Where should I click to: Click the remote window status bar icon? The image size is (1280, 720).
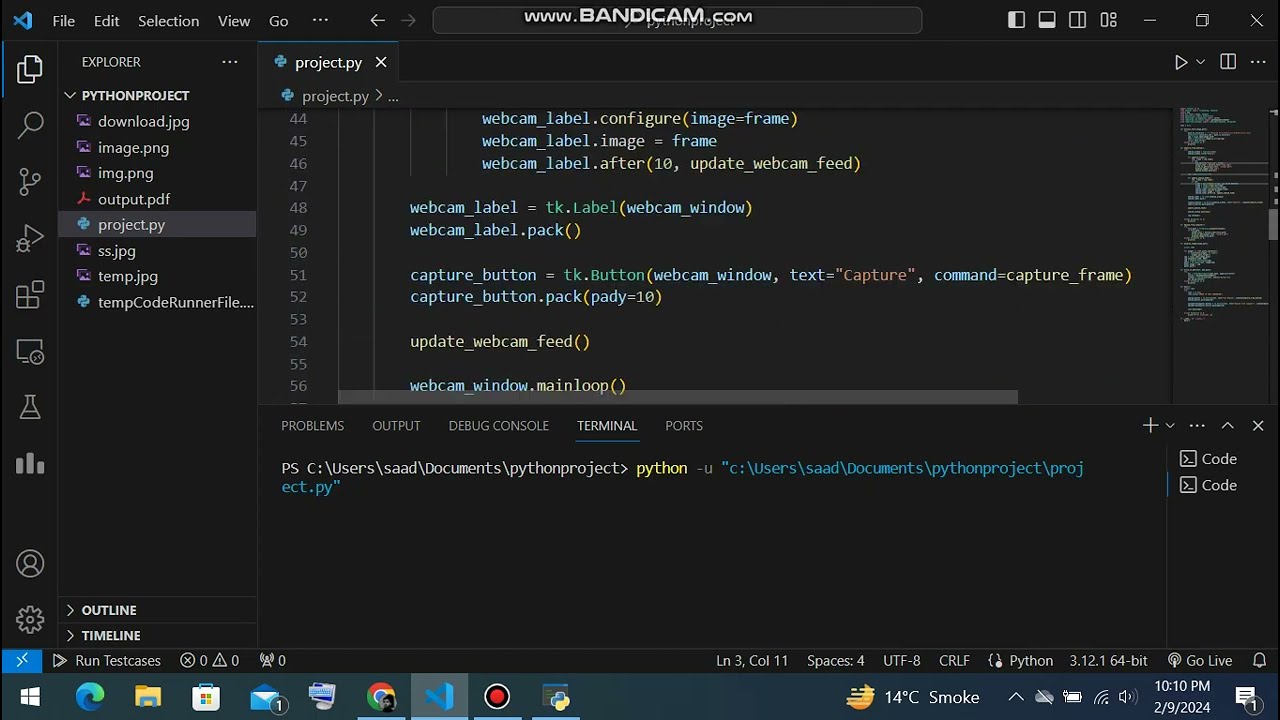point(22,660)
